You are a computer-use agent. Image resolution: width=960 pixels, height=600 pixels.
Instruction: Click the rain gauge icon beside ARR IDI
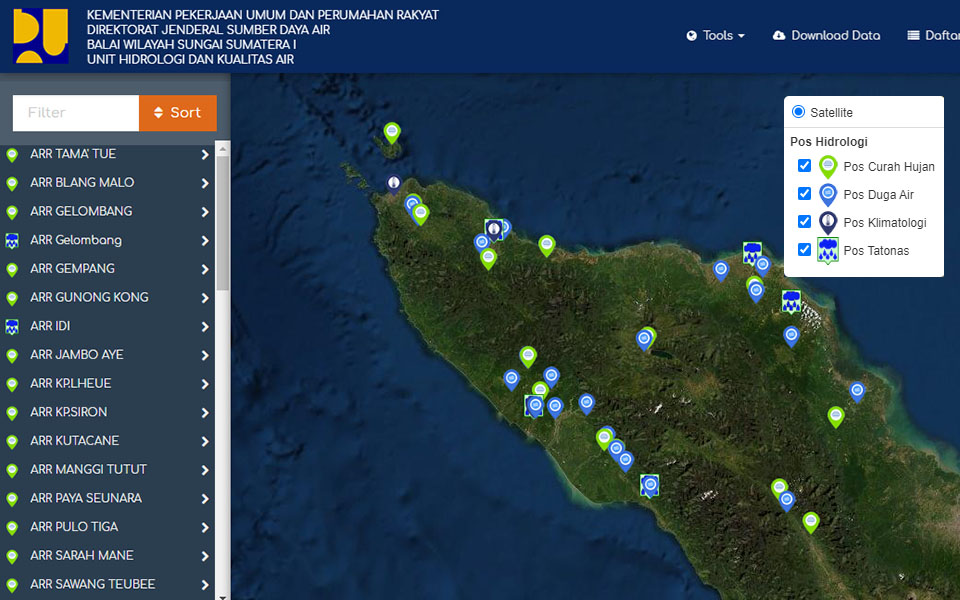pos(12,327)
